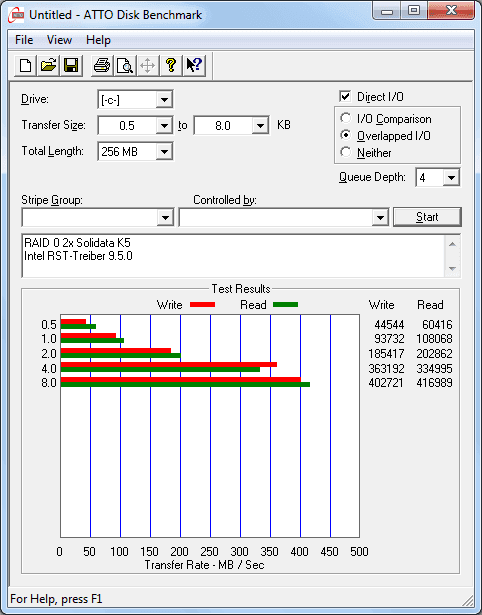The image size is (482, 615).
Task: Close the ATTO Disk Benchmark window
Action: (451, 11)
